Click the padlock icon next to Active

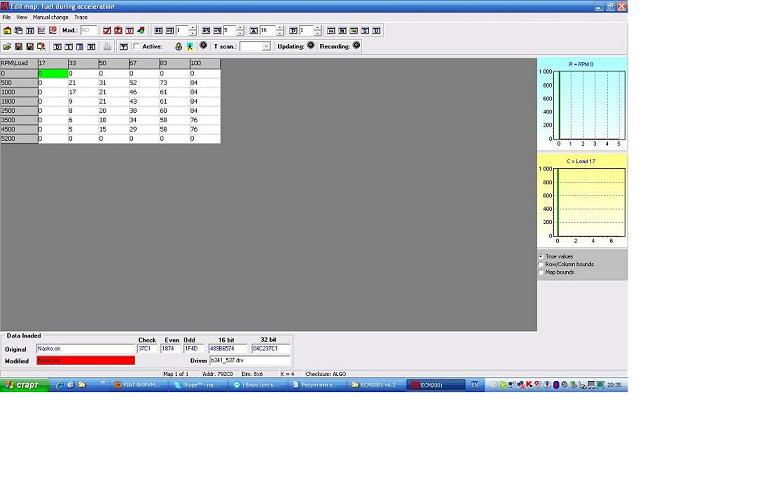pyautogui.click(x=179, y=46)
